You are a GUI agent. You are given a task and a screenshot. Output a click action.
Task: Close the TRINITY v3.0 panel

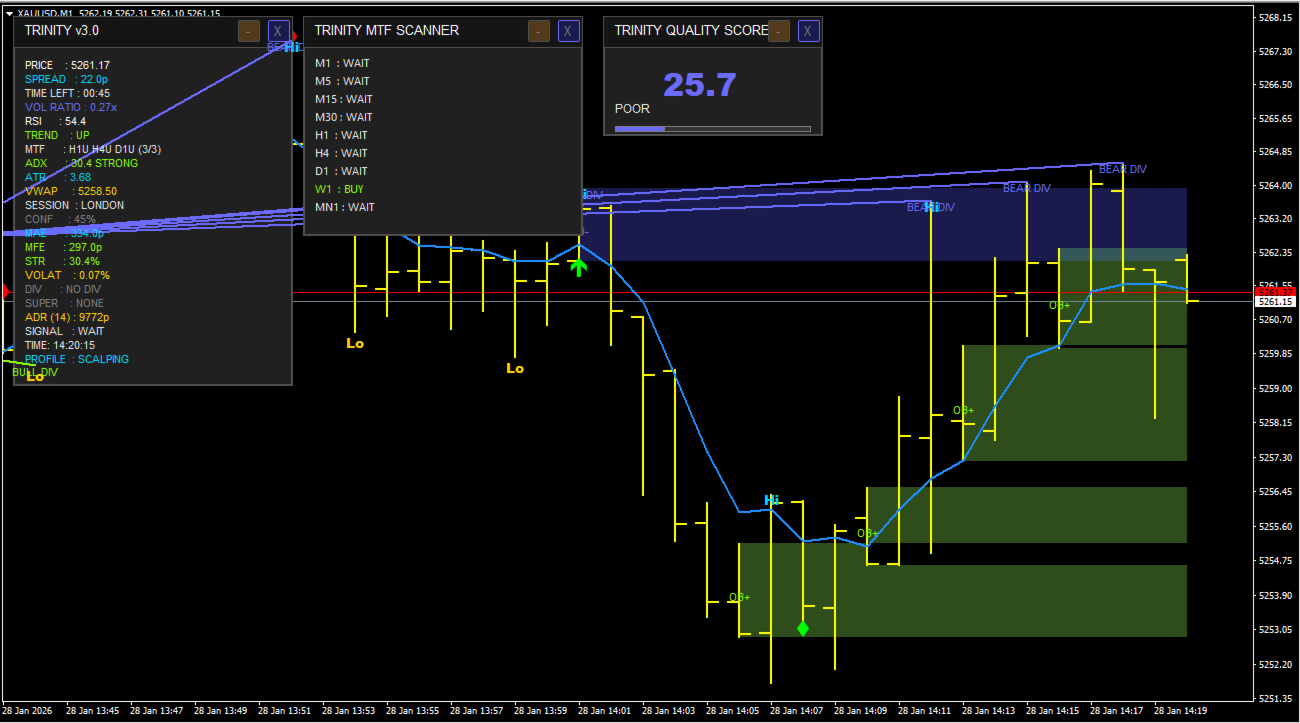pyautogui.click(x=279, y=31)
